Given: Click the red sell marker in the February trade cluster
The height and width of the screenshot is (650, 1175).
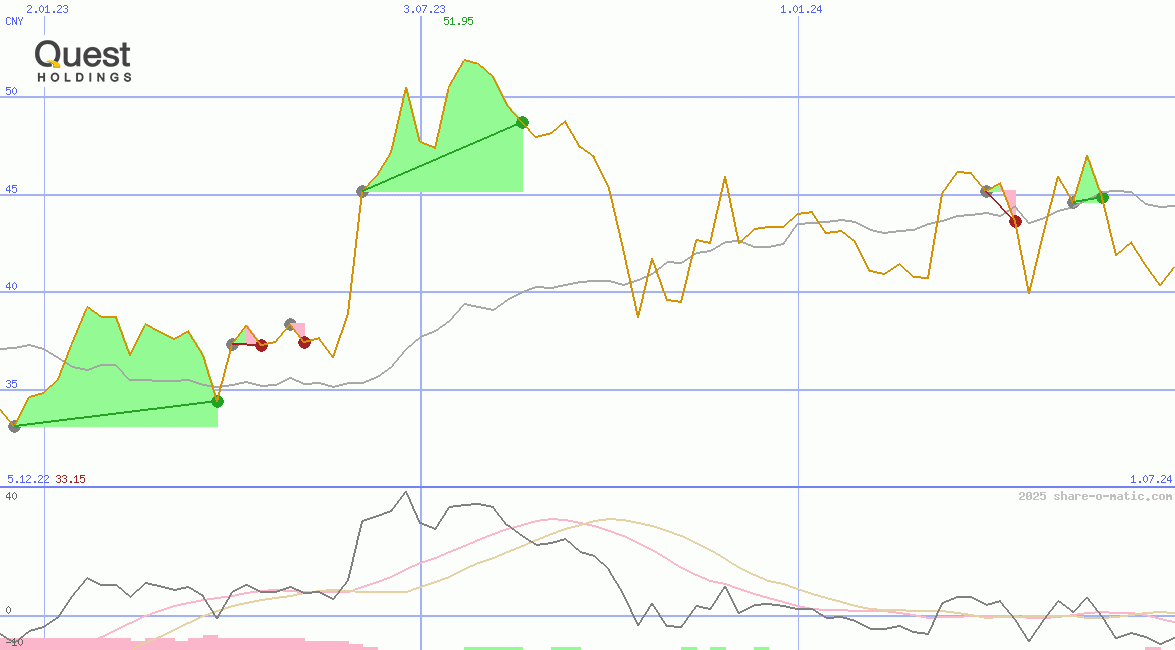Looking at the screenshot, I should pyautogui.click(x=262, y=345).
